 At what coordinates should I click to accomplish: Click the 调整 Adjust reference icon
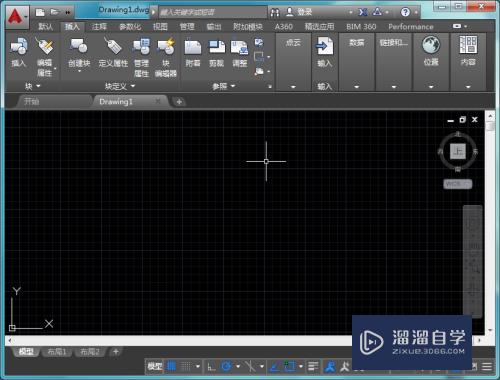tap(240, 48)
